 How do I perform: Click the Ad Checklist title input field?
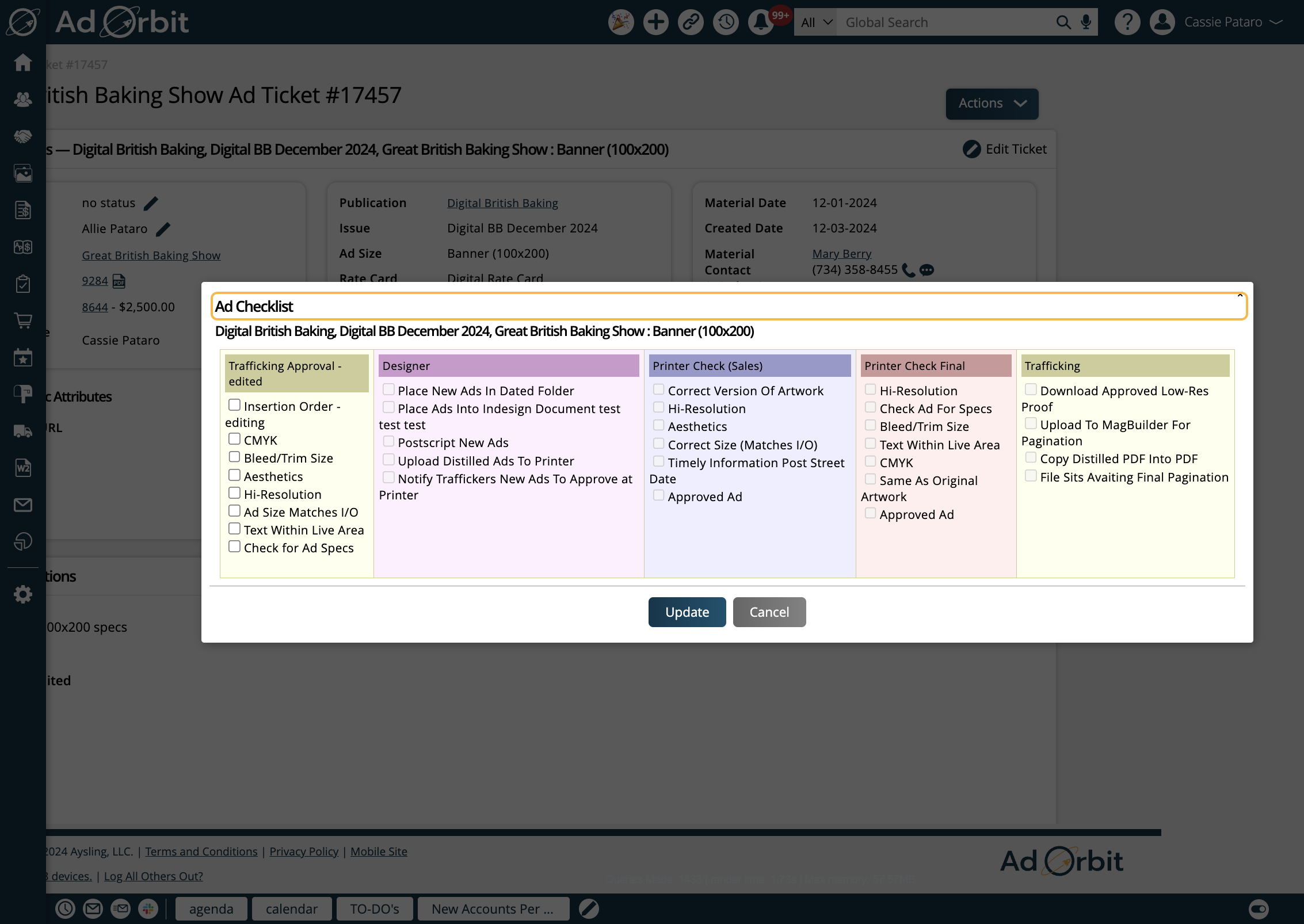click(727, 305)
